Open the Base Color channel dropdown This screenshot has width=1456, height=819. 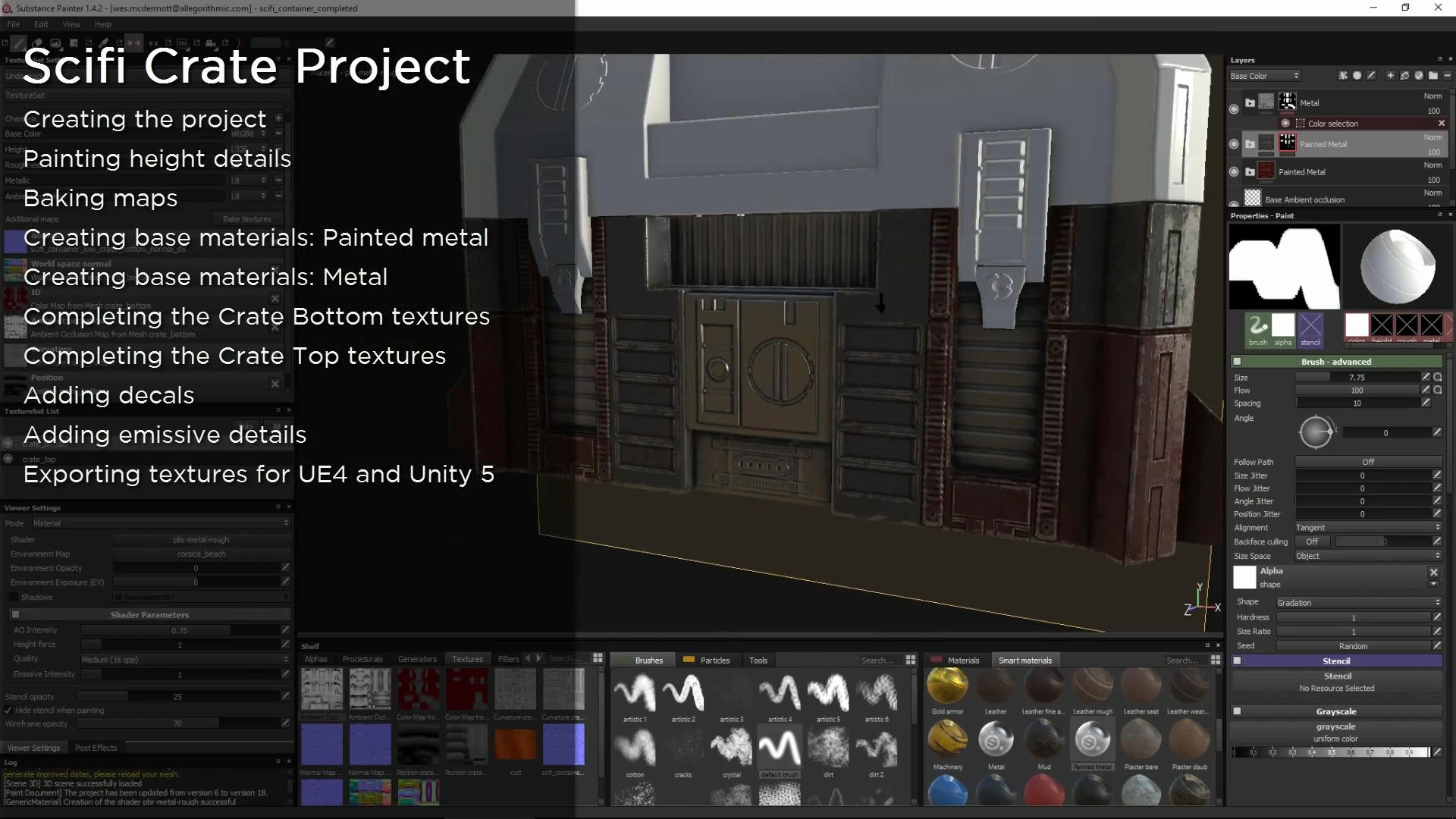1264,76
